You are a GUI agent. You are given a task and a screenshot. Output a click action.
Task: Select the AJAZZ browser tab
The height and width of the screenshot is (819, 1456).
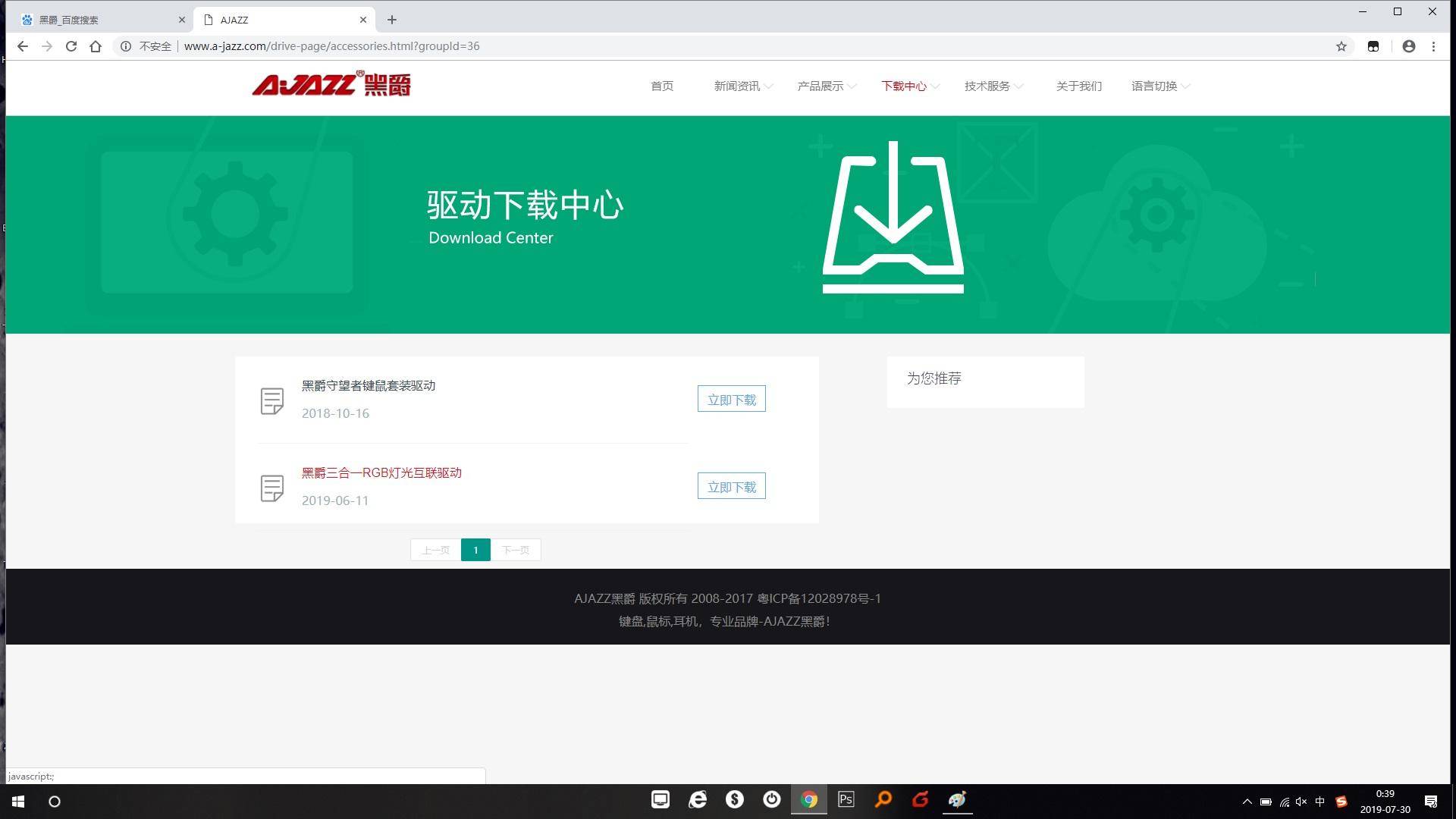coord(284,20)
